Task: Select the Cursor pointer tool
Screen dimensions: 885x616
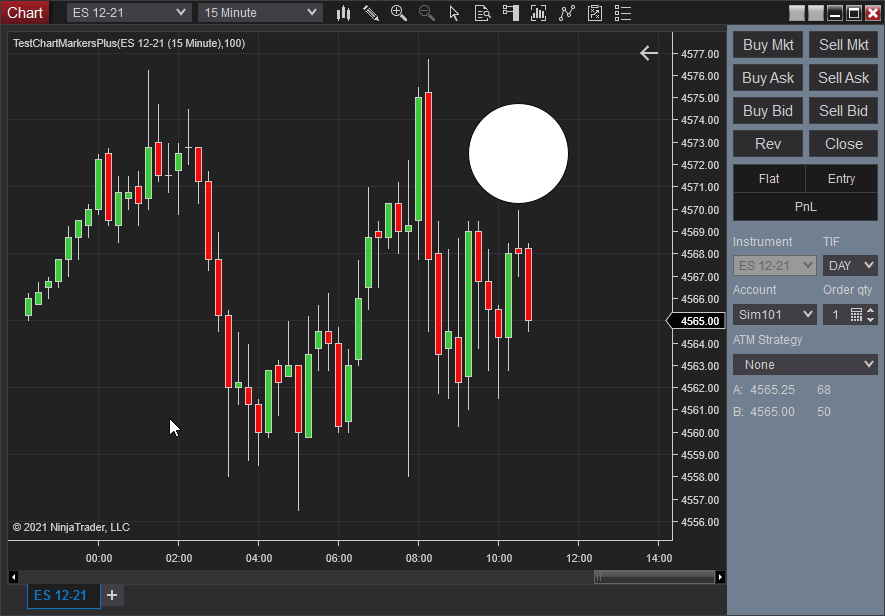Action: (x=454, y=13)
